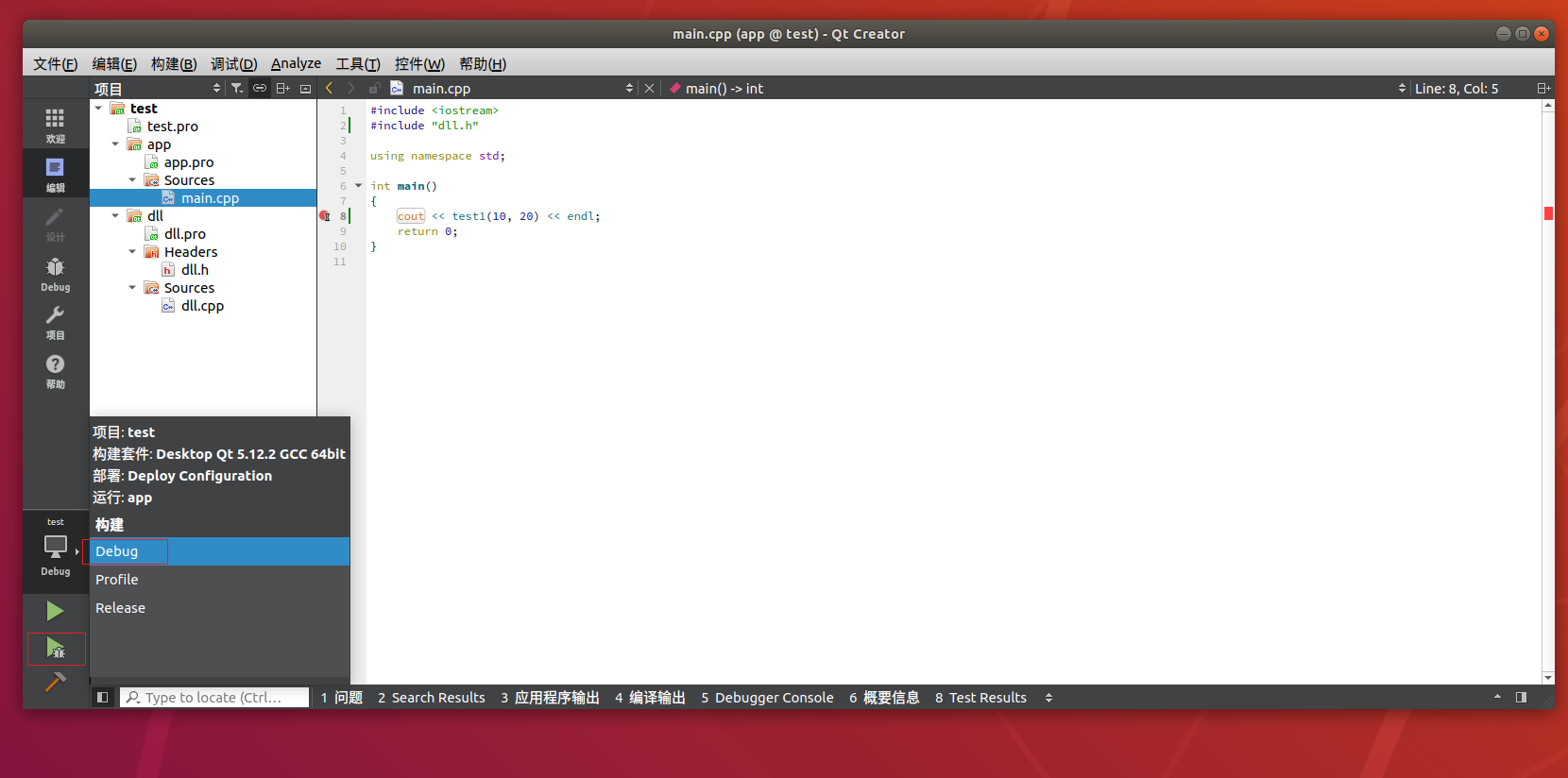Click the file lock status icon

click(374, 88)
